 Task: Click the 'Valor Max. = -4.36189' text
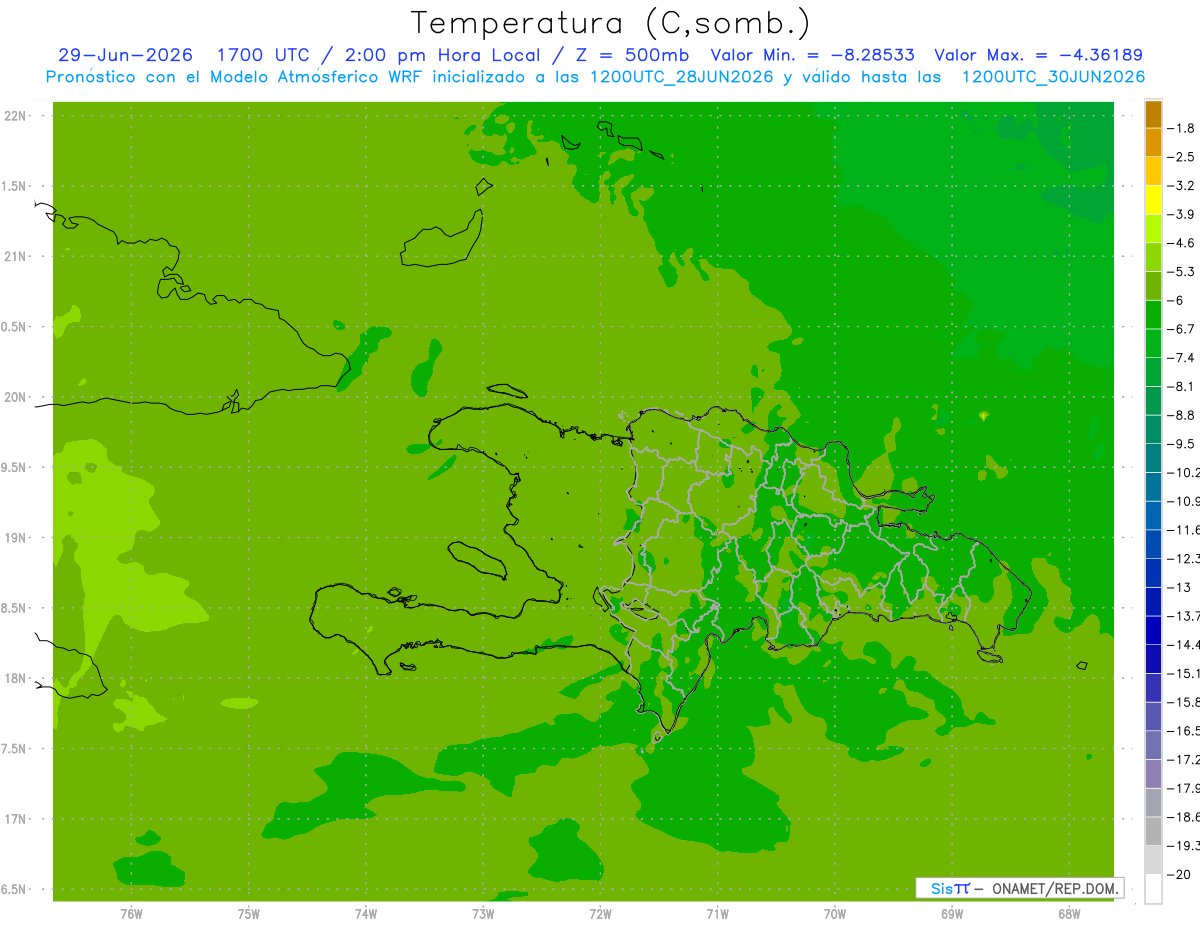1038,55
